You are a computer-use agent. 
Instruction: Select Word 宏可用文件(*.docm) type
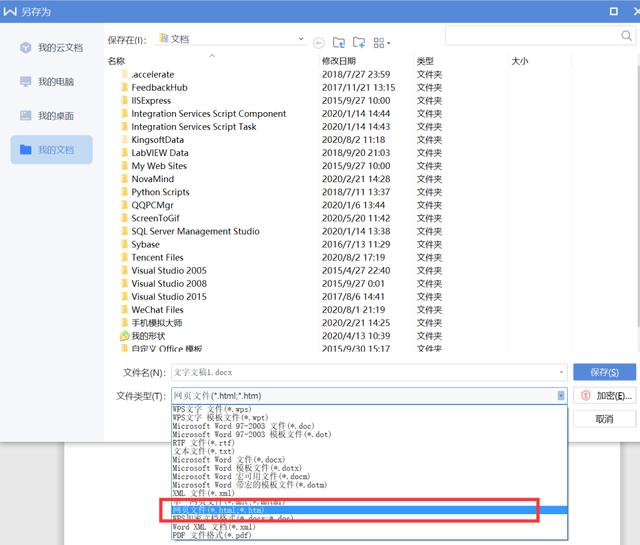click(x=369, y=476)
